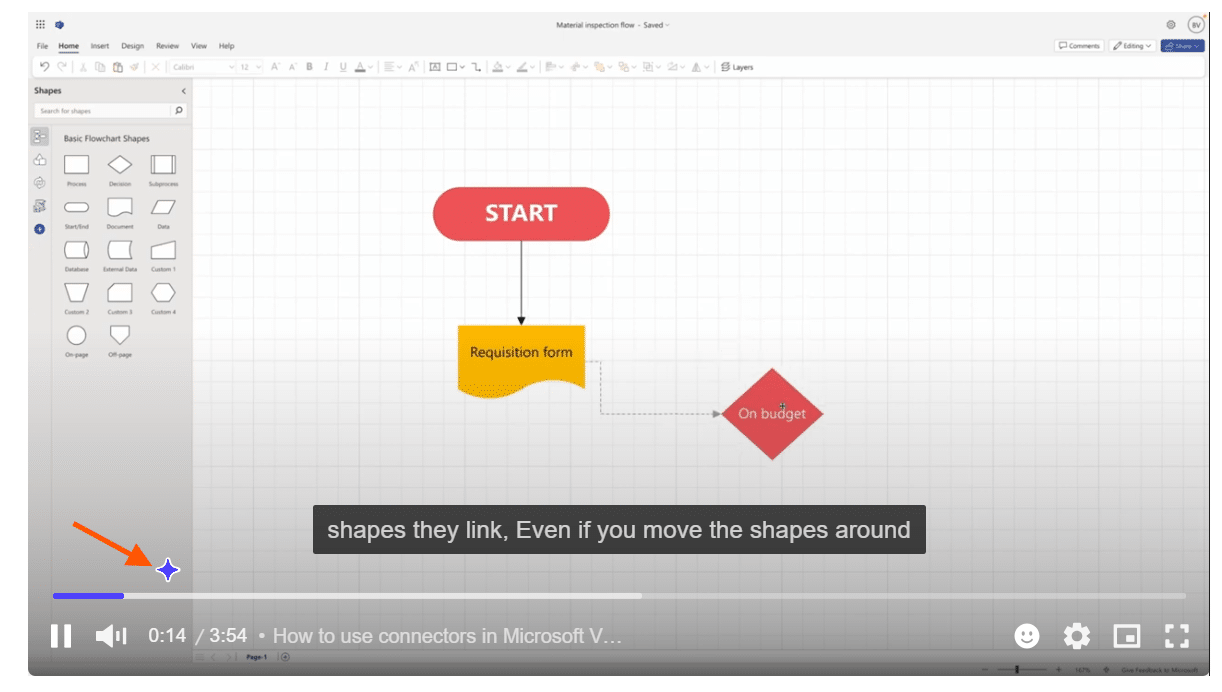The height and width of the screenshot is (692, 1222).
Task: Expand the Editing mode dropdown
Action: (x=1132, y=46)
